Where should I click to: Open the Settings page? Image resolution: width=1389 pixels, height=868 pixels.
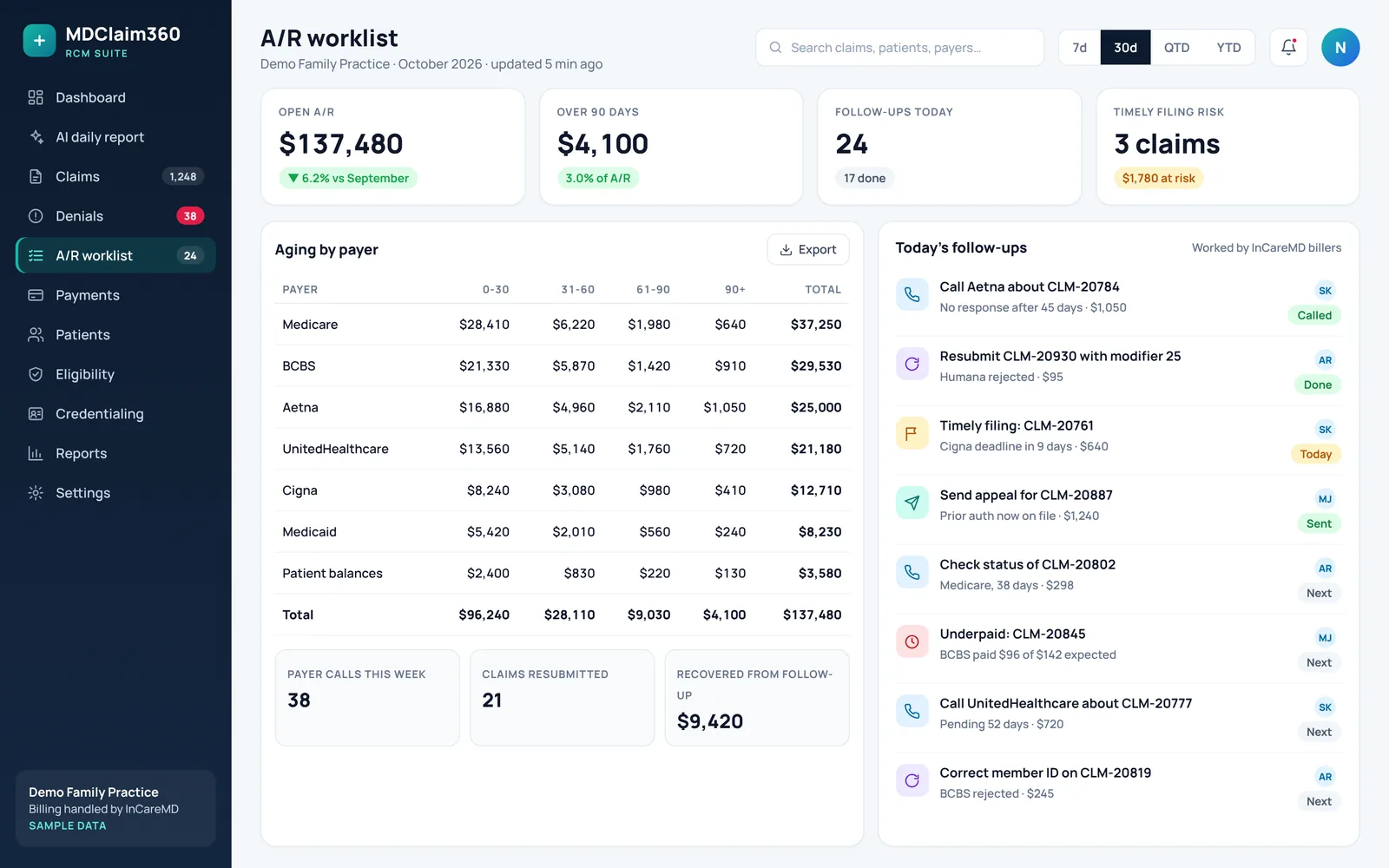point(115,493)
